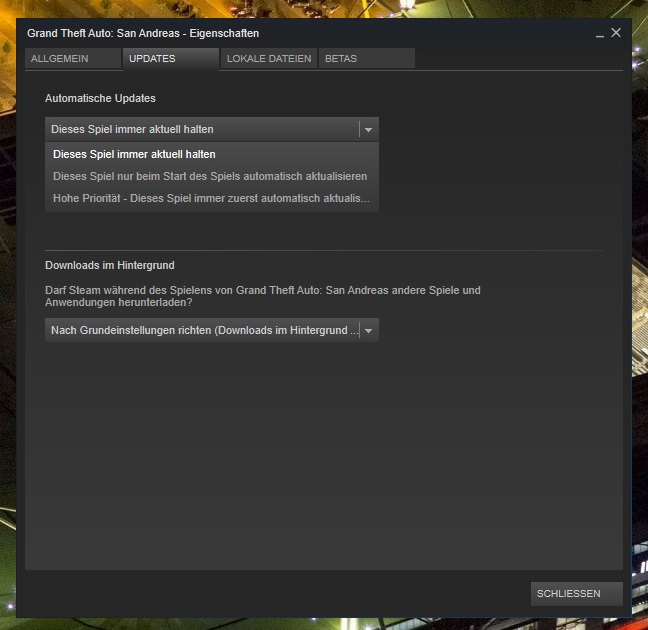Pick 'Hohe Priorität' update option

(212, 198)
